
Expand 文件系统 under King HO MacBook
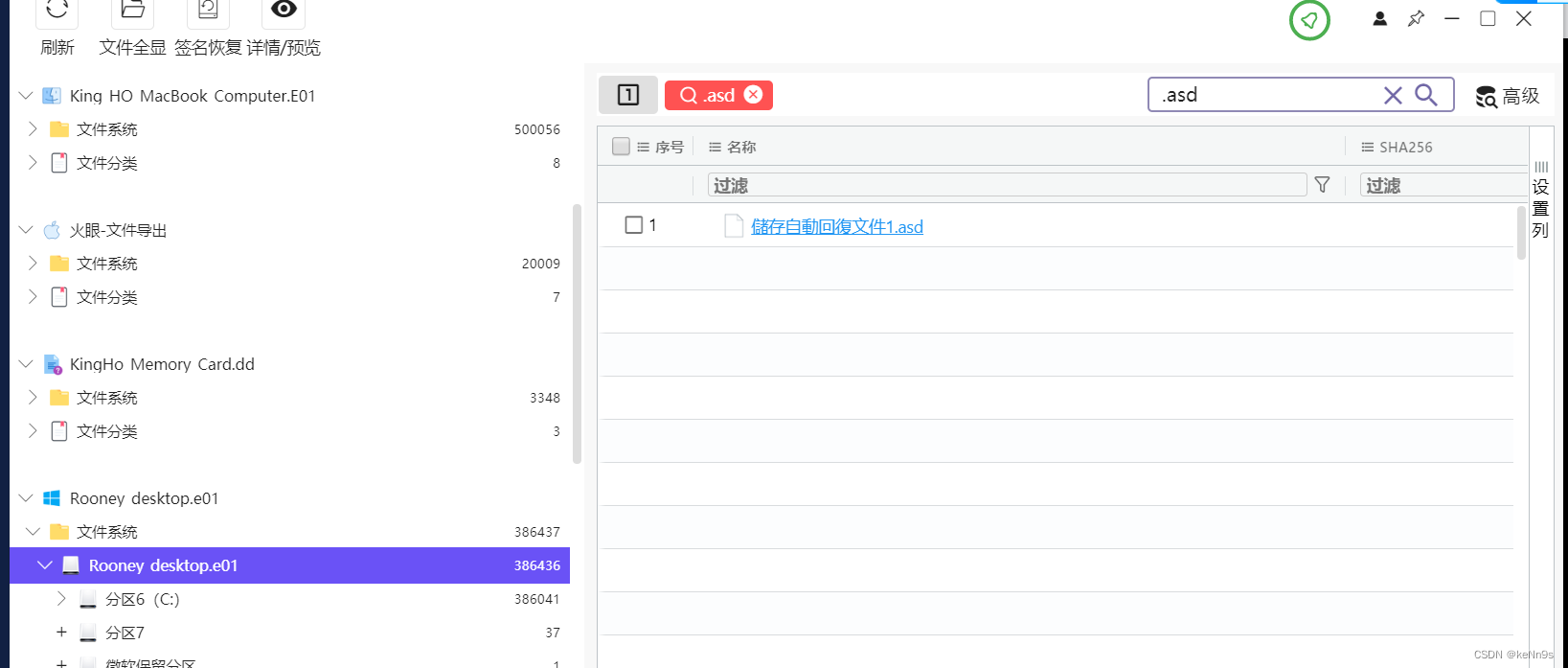pos(33,129)
